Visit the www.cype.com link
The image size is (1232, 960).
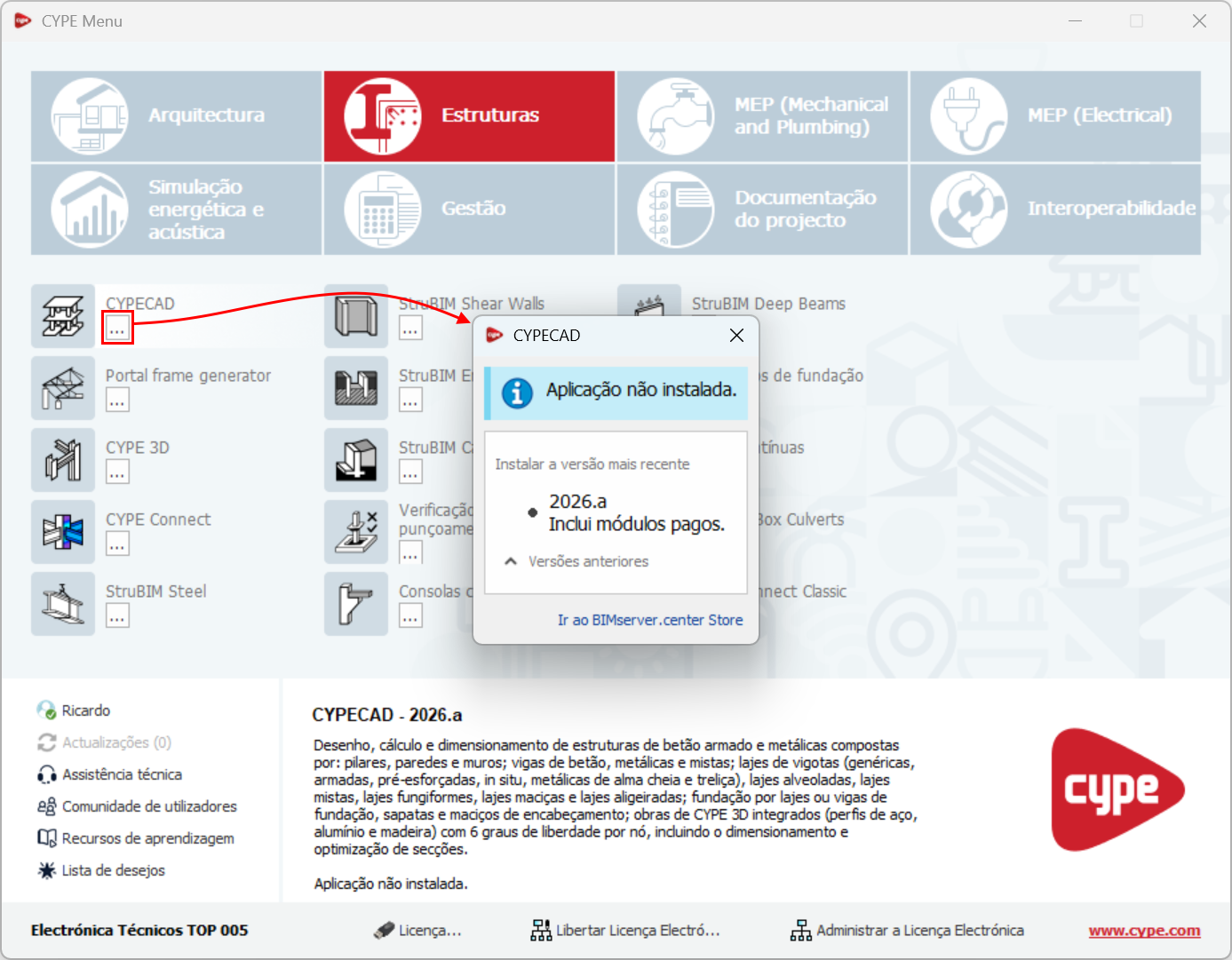coord(1144,931)
